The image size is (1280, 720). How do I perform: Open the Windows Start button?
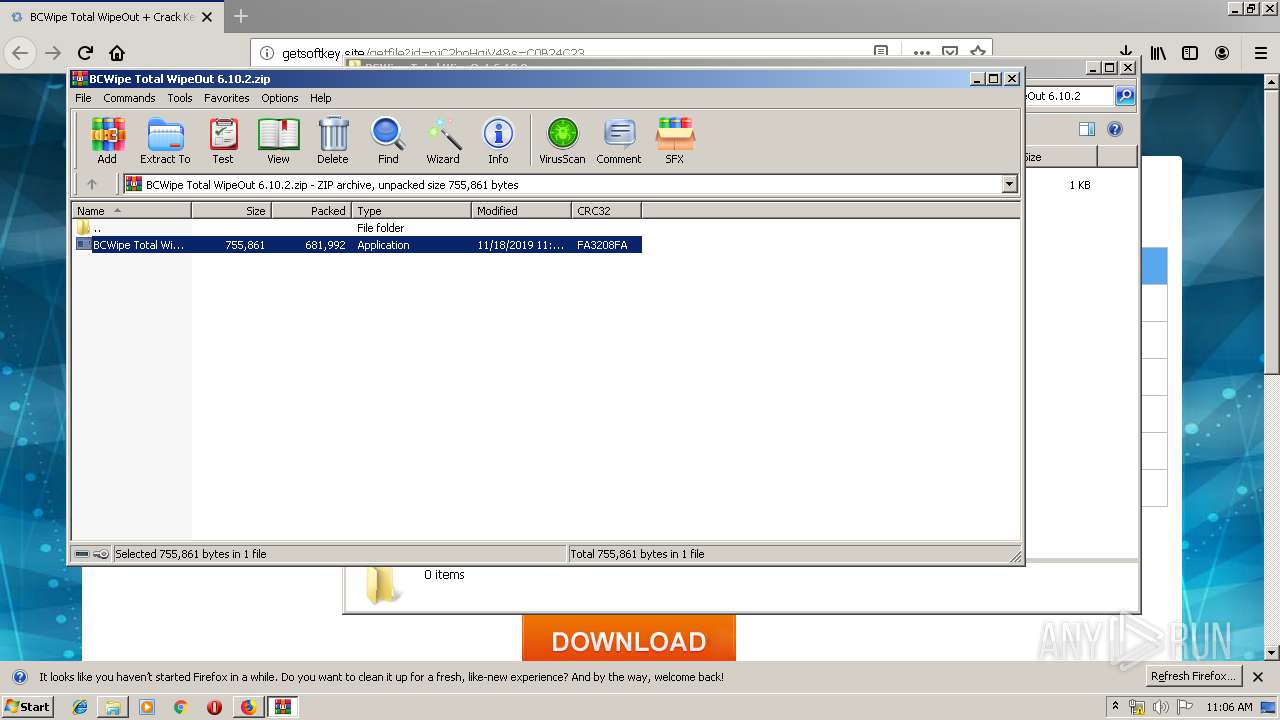coord(28,706)
